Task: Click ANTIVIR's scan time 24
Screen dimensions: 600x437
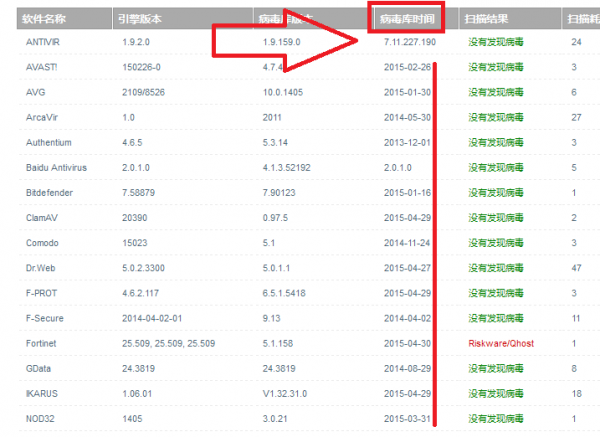Action: pos(576,42)
